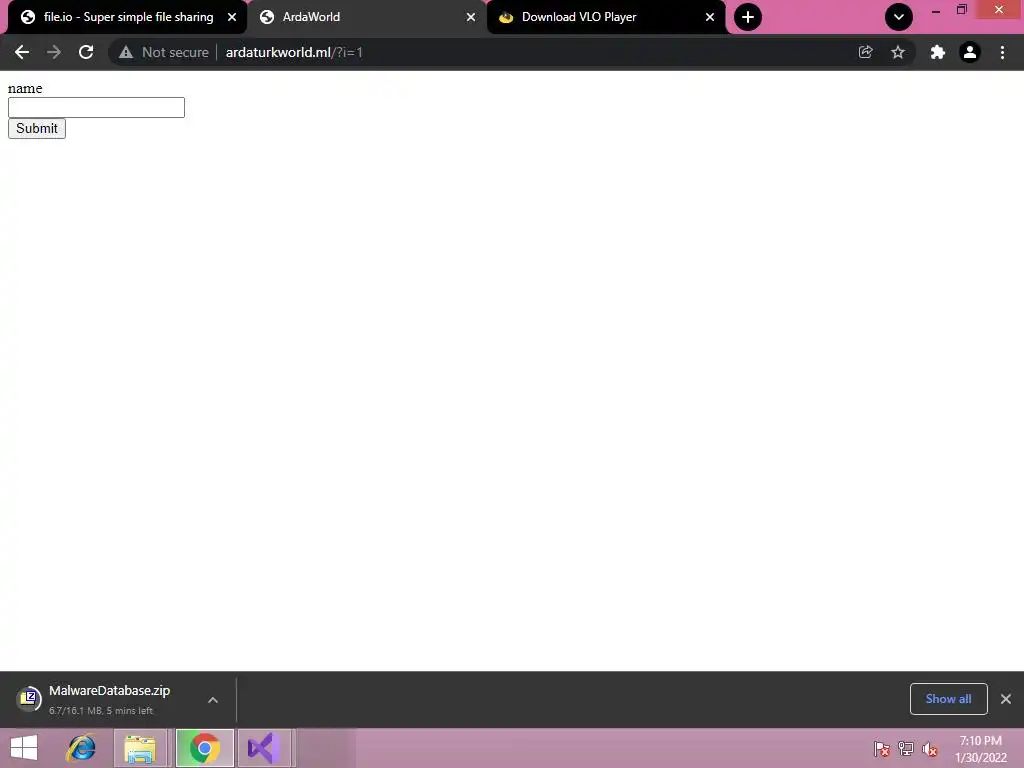1024x768 pixels.
Task: Launch Internet Explorer from taskbar
Action: pos(82,748)
